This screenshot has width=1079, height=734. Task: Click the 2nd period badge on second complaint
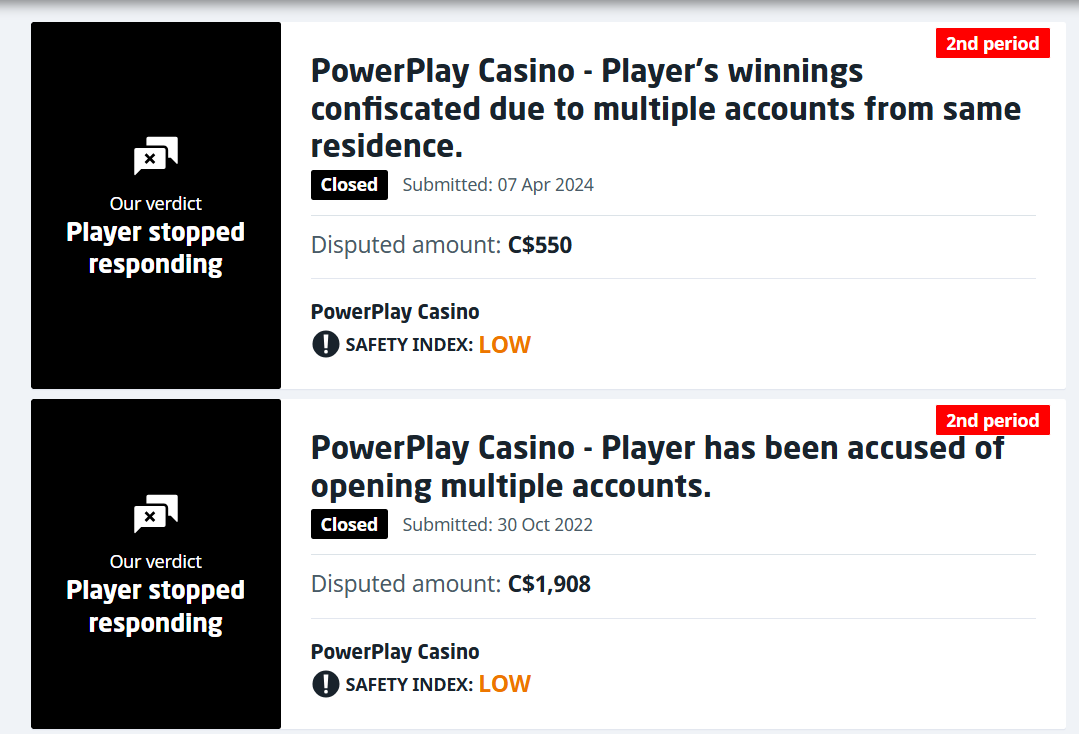(x=992, y=420)
